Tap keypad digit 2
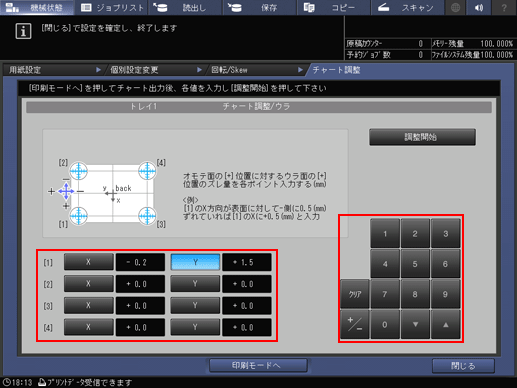The height and width of the screenshot is (388, 517). coord(415,234)
